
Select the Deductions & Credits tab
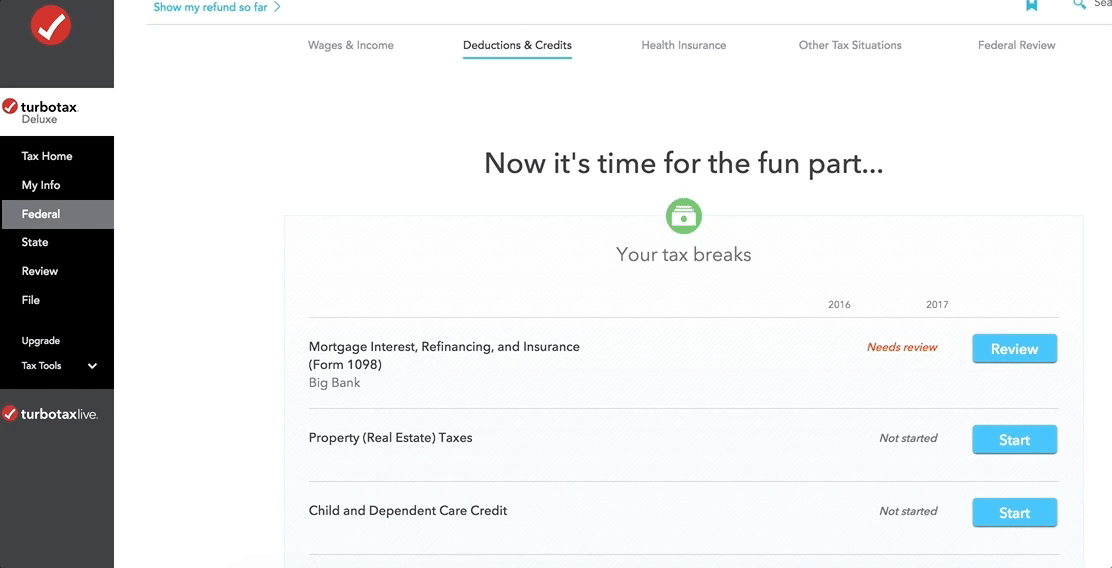[517, 45]
